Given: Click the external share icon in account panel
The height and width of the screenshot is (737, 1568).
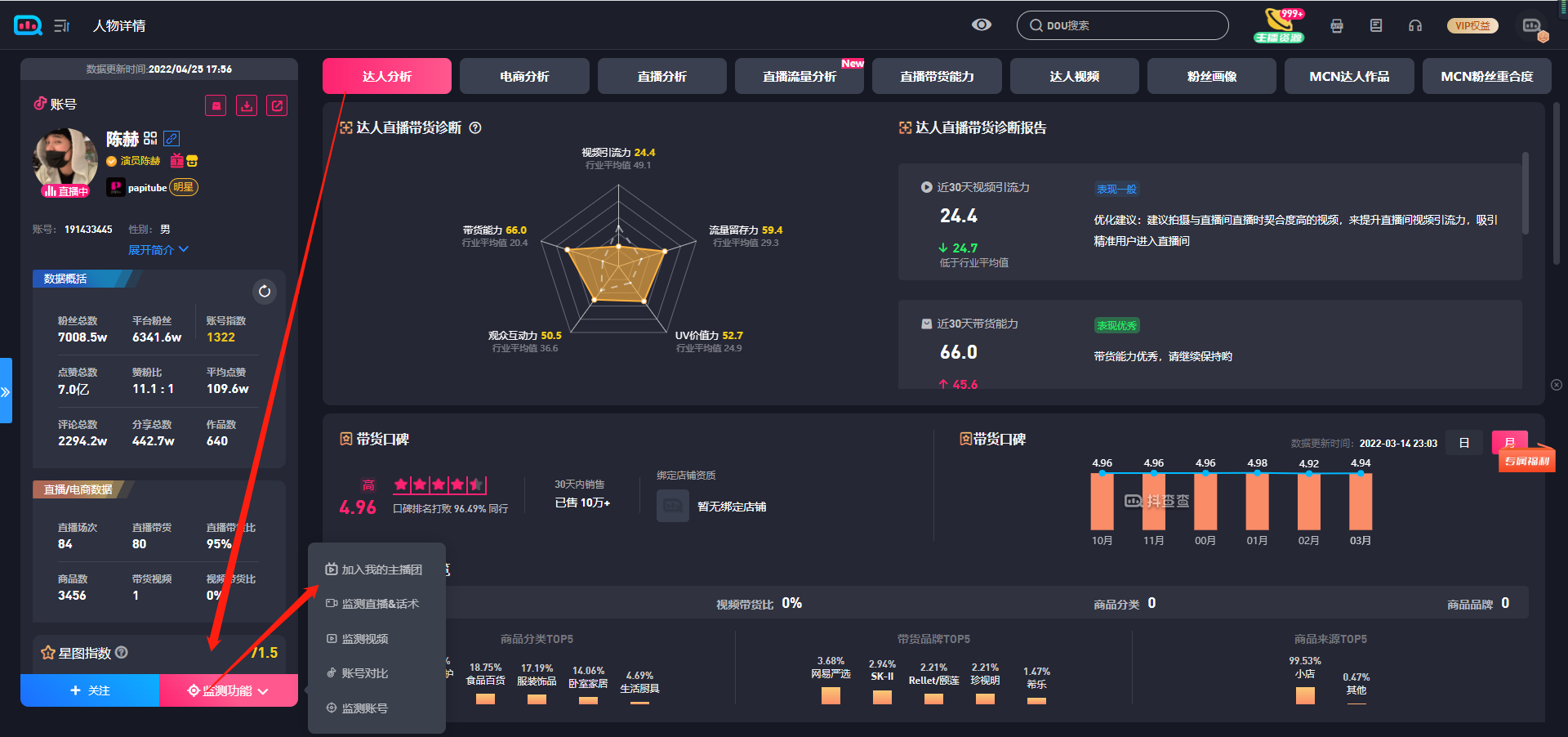Looking at the screenshot, I should 277,105.
